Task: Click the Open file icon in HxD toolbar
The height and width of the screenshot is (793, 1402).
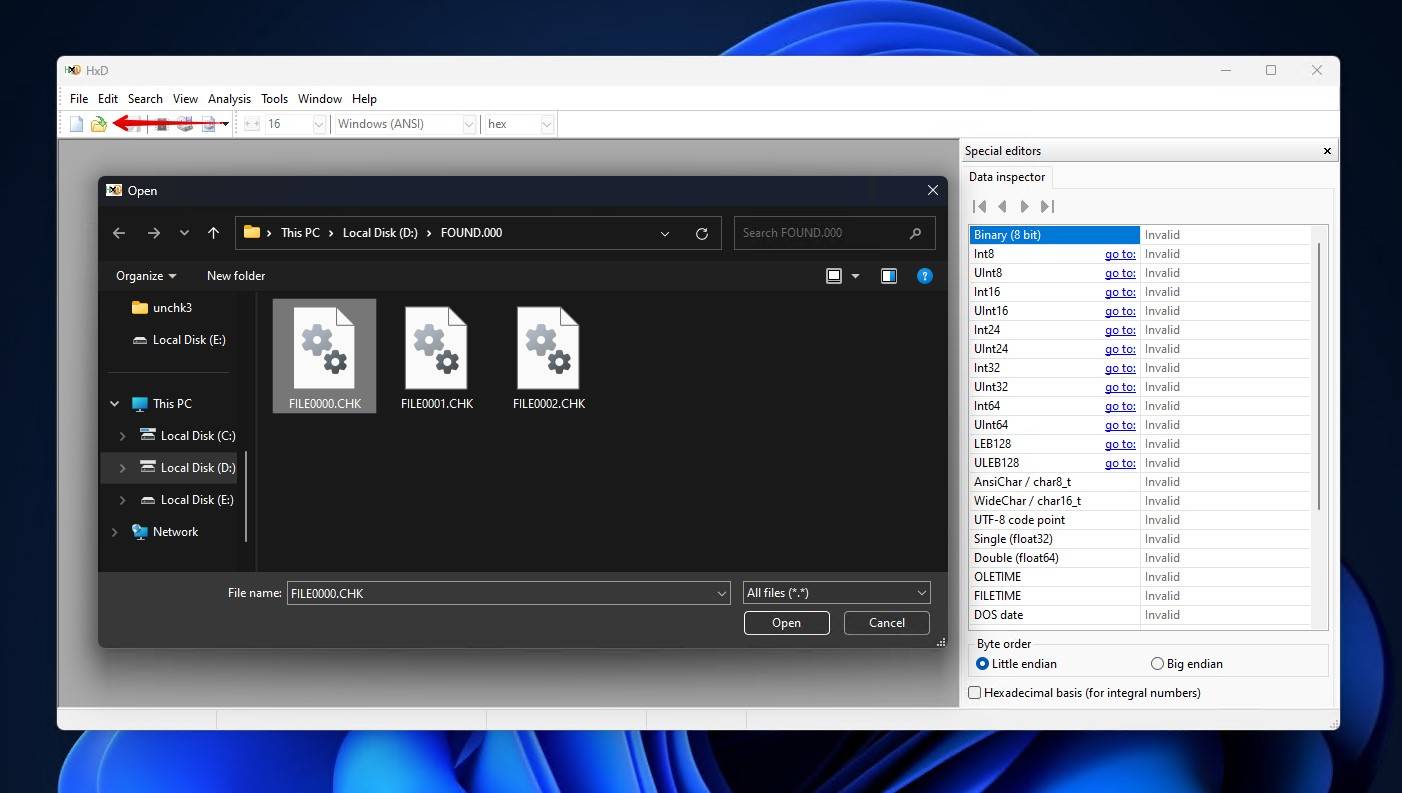Action: pyautogui.click(x=99, y=124)
